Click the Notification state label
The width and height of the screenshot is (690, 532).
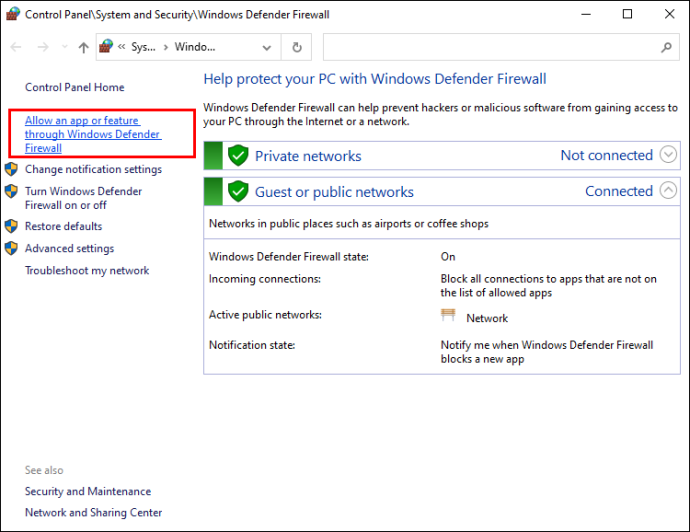(252, 345)
